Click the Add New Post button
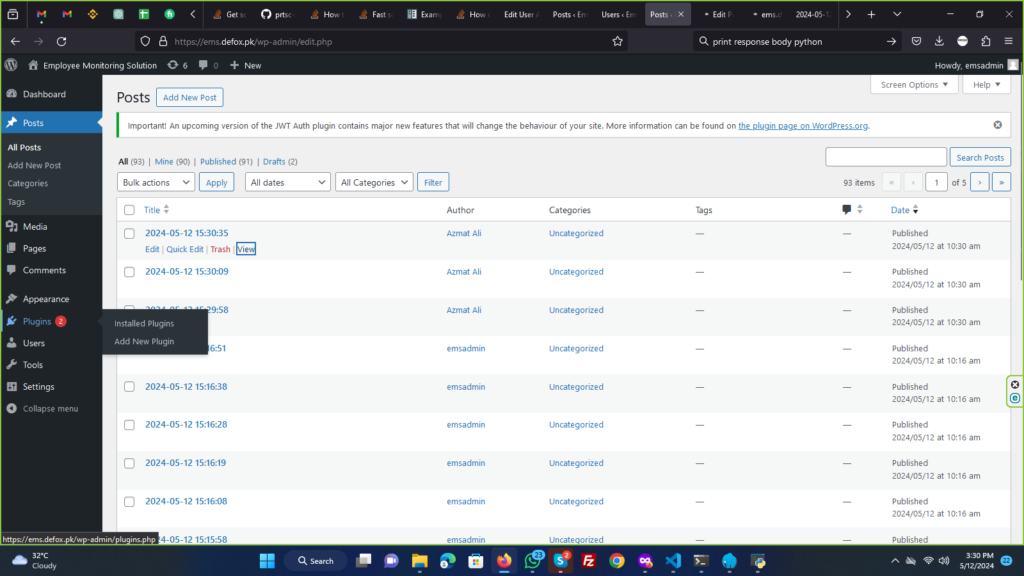The width and height of the screenshot is (1024, 576). (x=189, y=97)
